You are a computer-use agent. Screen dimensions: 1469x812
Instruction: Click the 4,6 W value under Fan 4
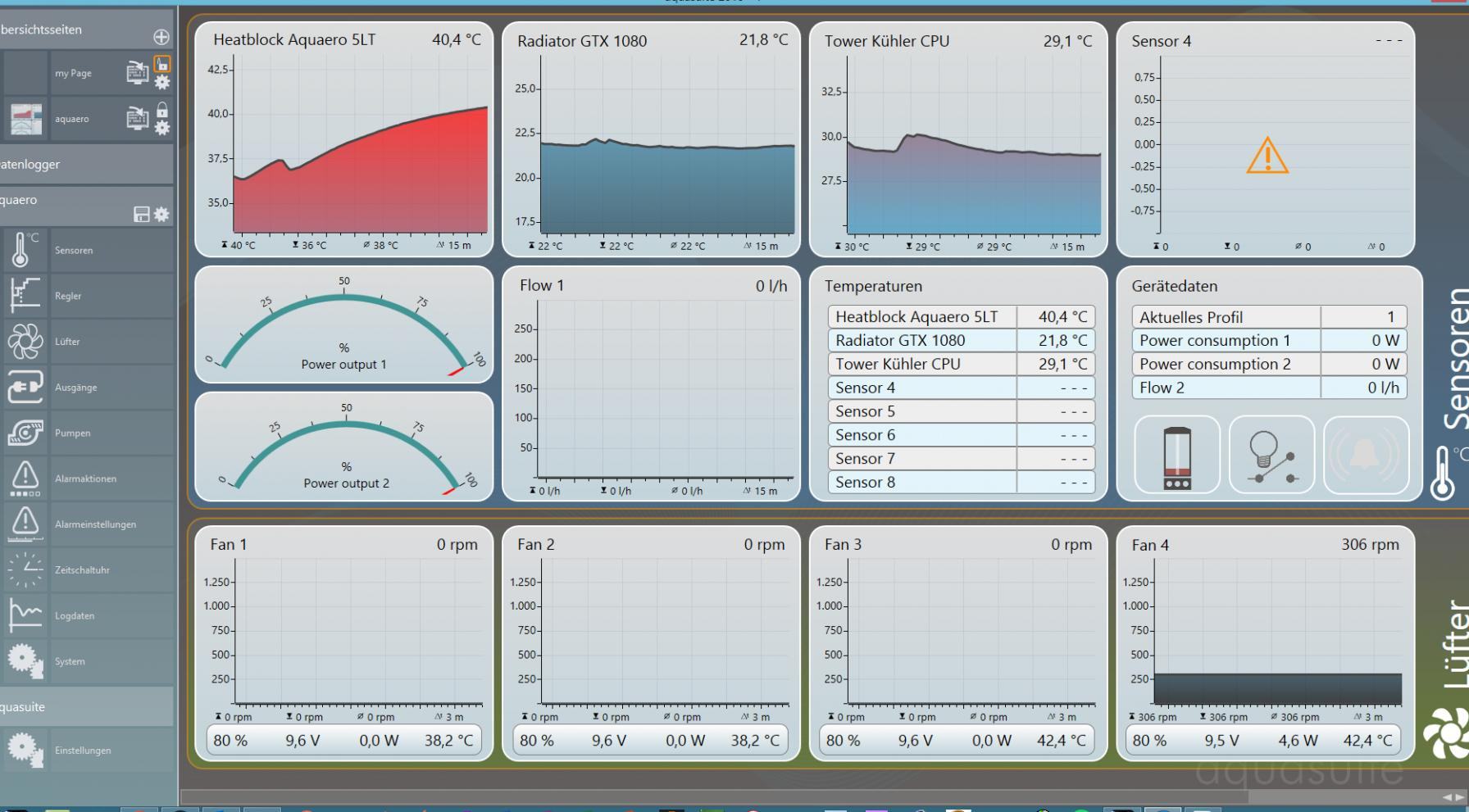pyautogui.click(x=1298, y=741)
